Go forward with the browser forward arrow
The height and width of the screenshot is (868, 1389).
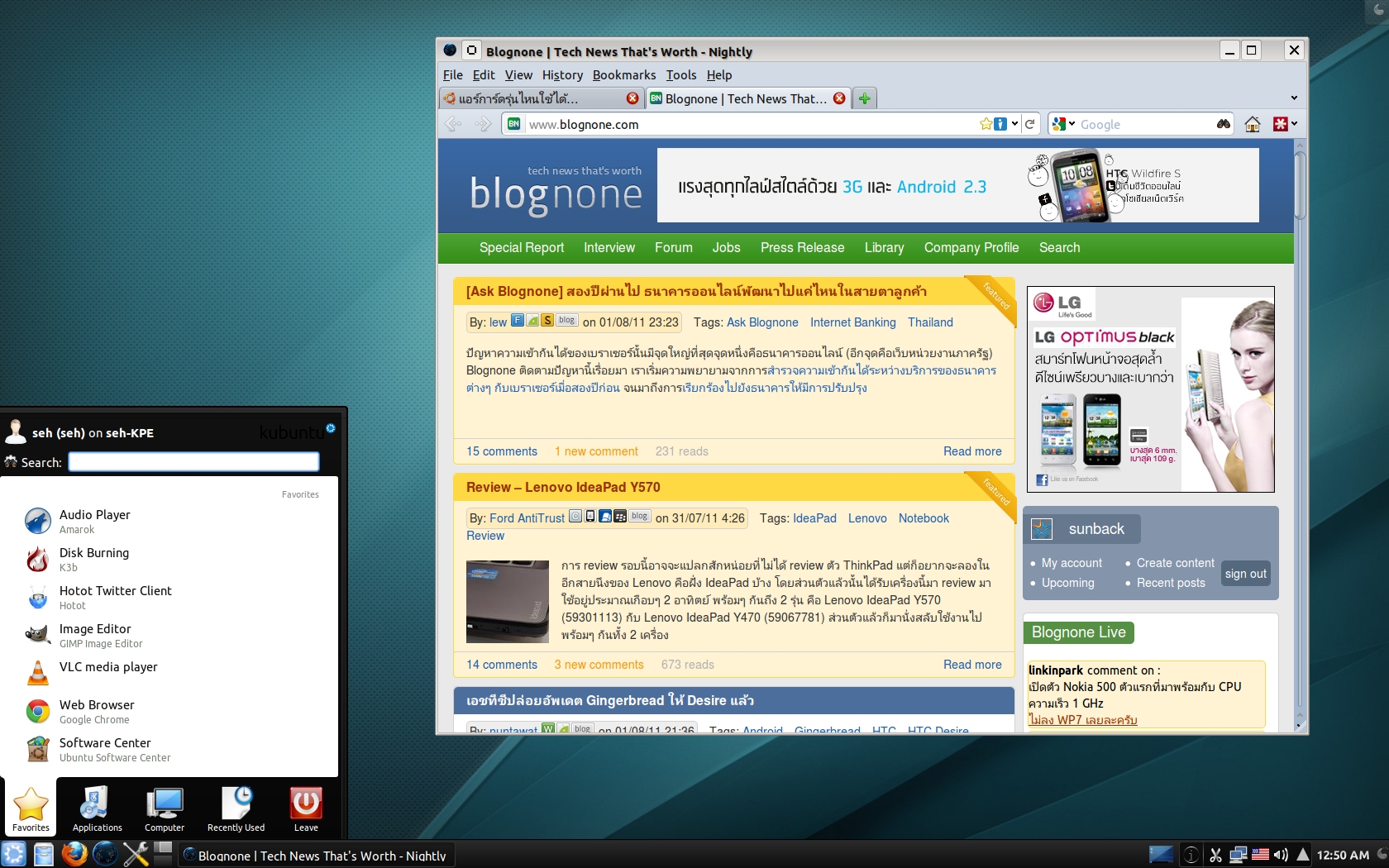coord(484,124)
